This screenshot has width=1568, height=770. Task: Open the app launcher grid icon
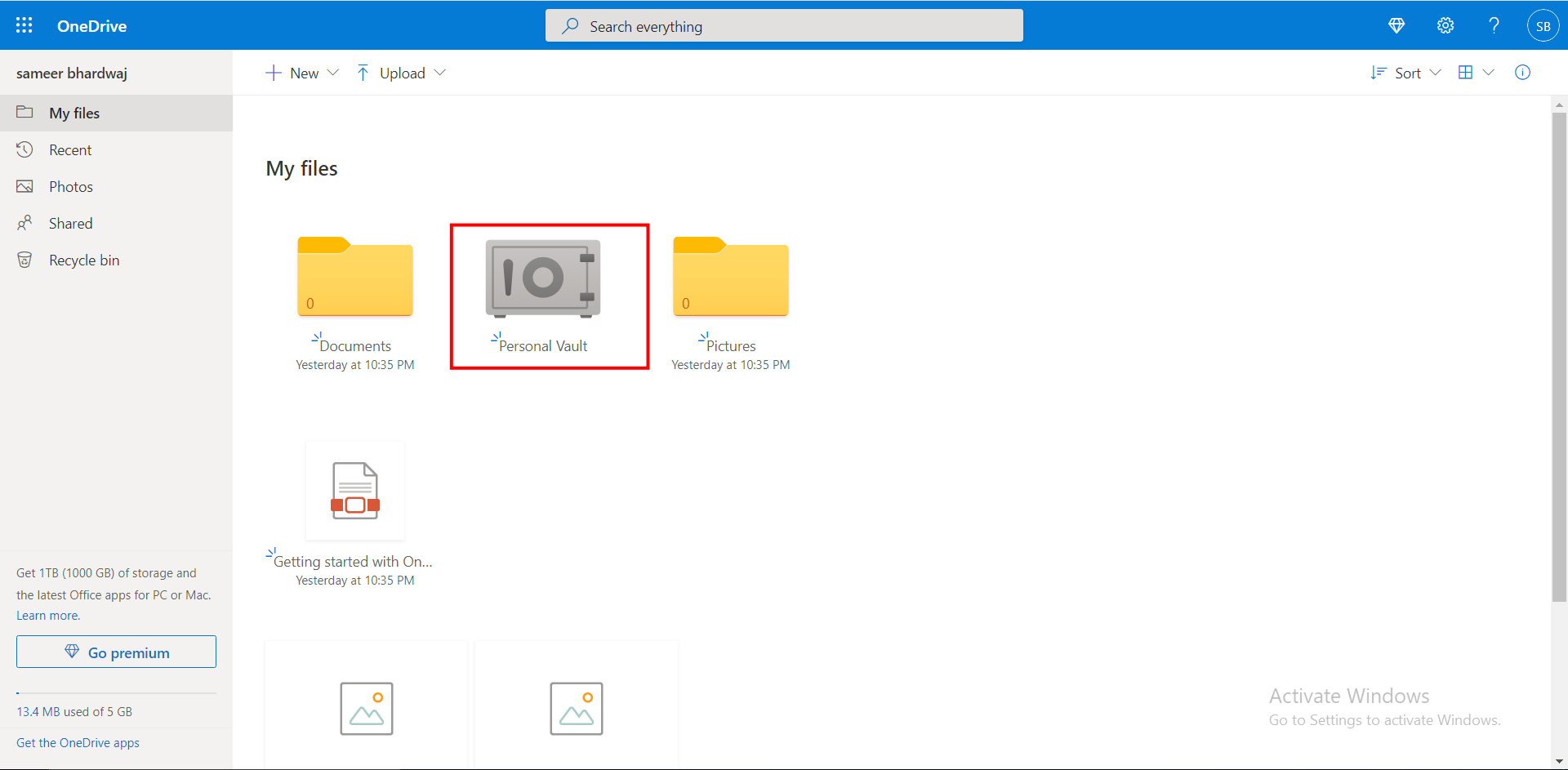click(x=24, y=25)
